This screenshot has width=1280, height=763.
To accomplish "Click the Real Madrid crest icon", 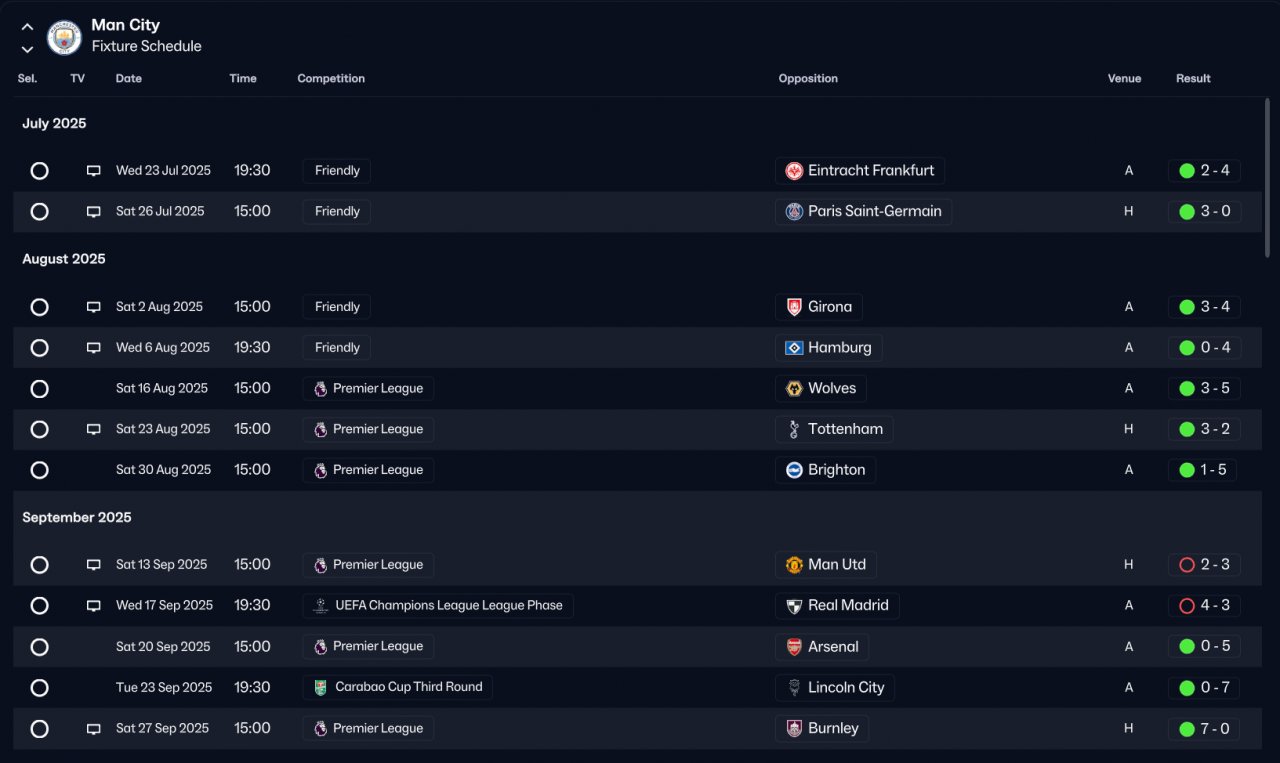I will 794,606.
